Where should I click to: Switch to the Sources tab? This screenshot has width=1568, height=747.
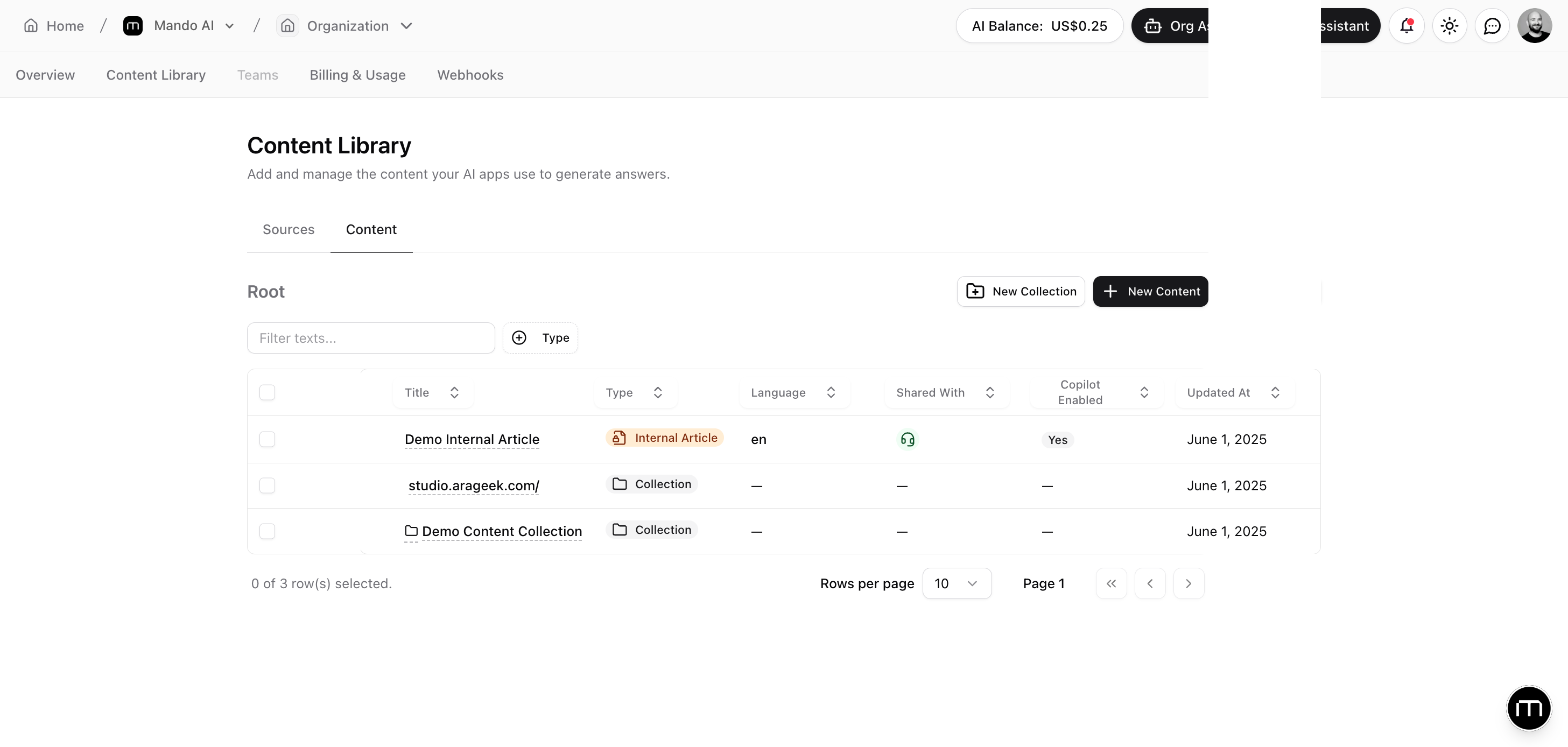pyautogui.click(x=289, y=229)
